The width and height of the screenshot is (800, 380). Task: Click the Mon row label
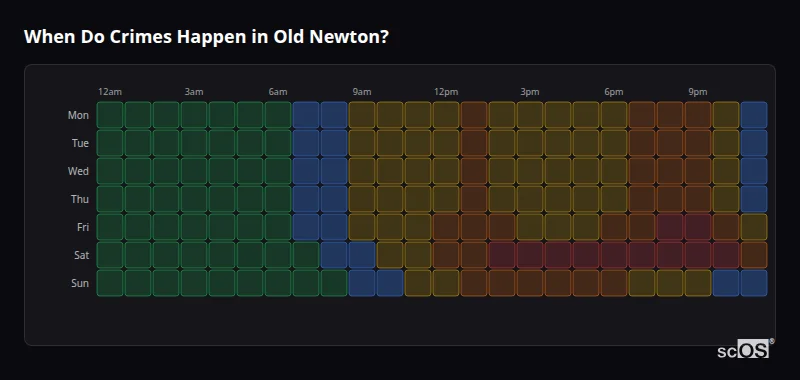[78, 115]
